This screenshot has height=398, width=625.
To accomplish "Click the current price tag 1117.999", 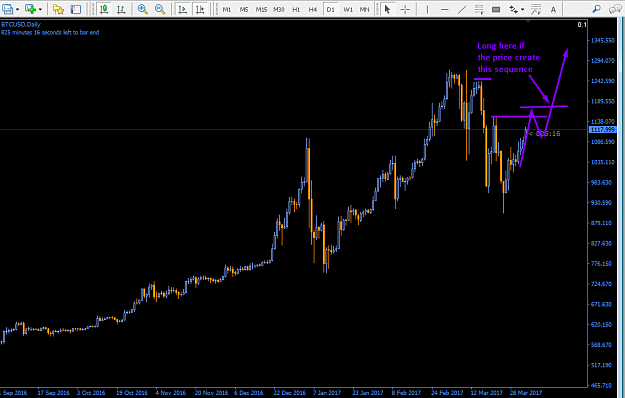I will [602, 129].
